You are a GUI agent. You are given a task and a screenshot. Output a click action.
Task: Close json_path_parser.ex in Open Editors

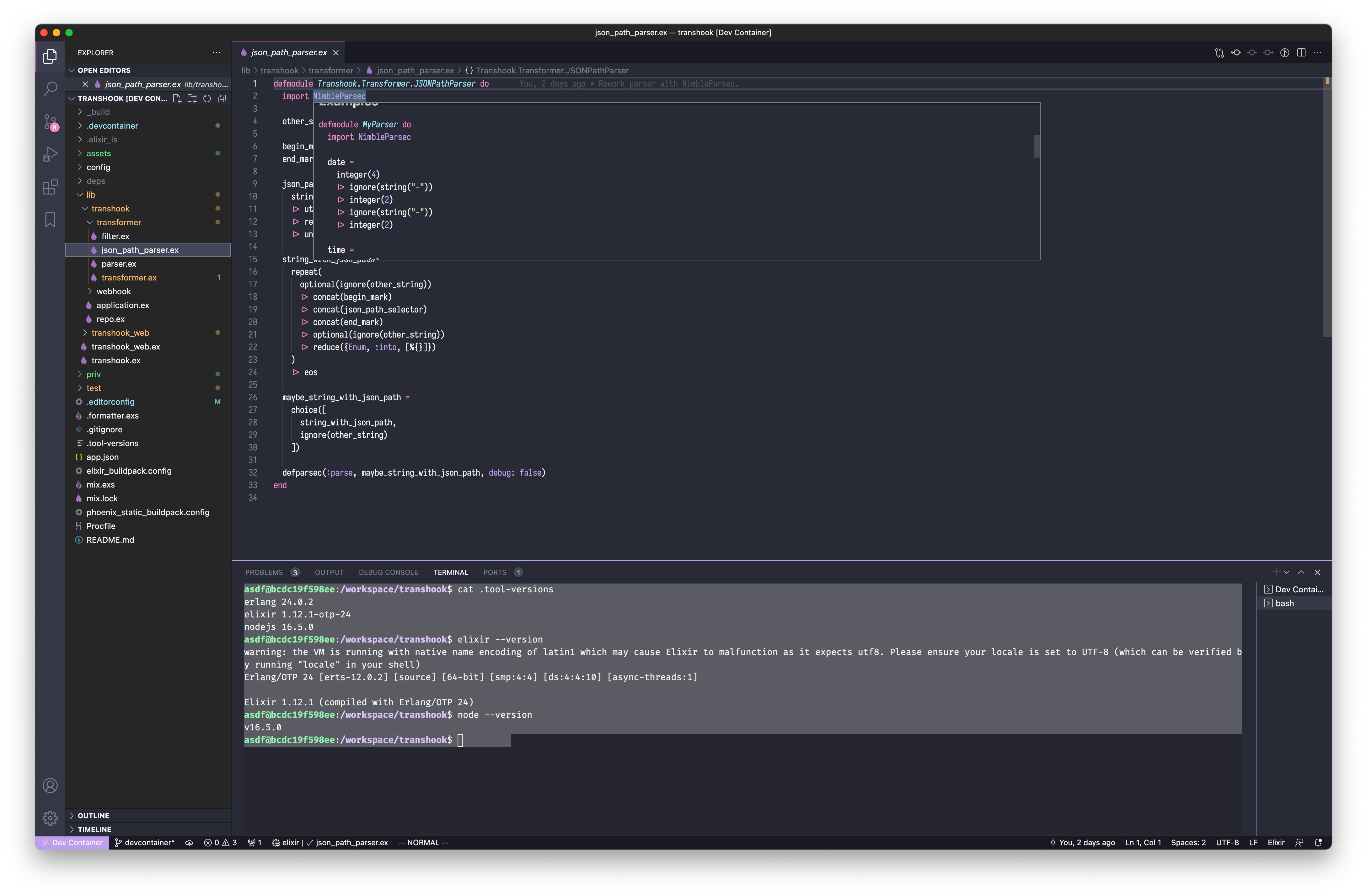[85, 84]
